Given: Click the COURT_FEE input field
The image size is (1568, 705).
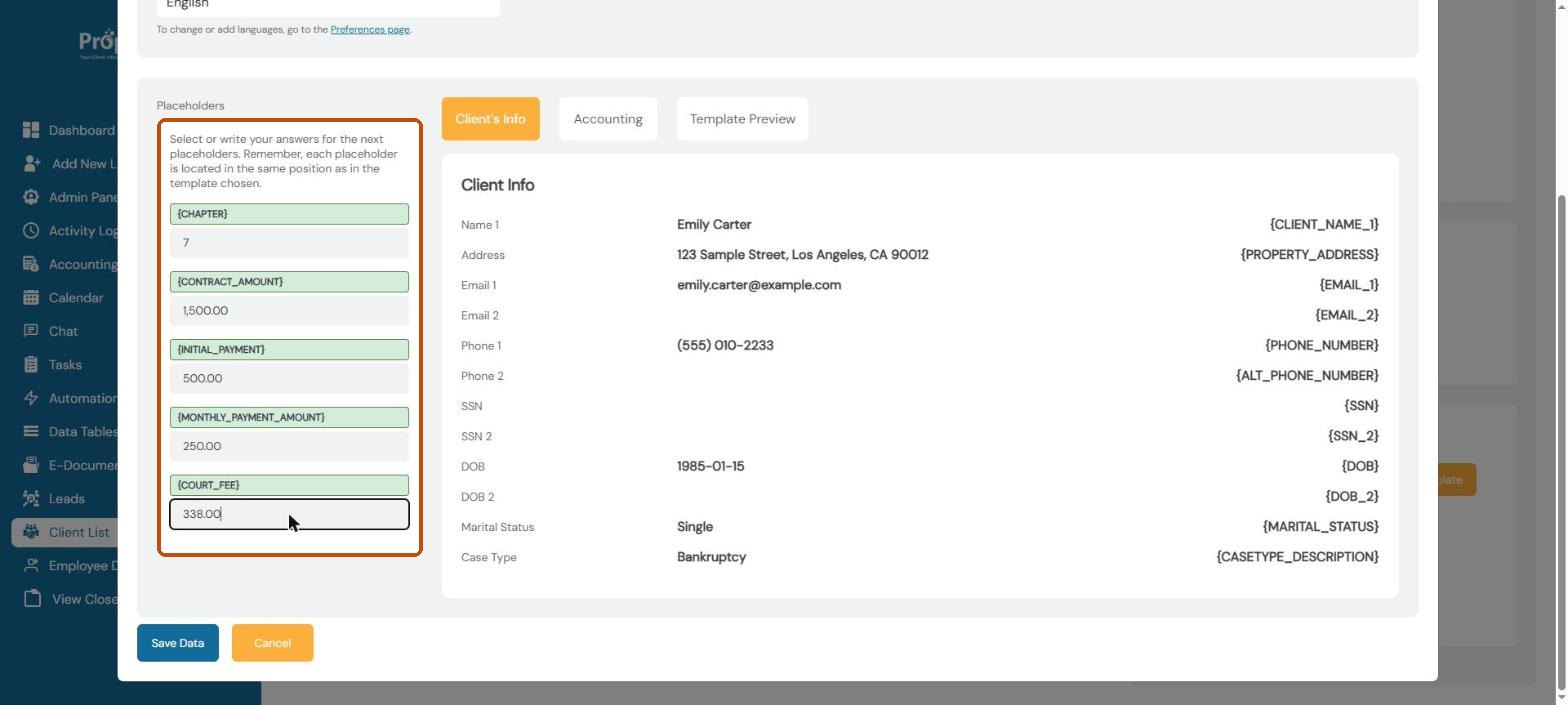Looking at the screenshot, I should (x=289, y=514).
